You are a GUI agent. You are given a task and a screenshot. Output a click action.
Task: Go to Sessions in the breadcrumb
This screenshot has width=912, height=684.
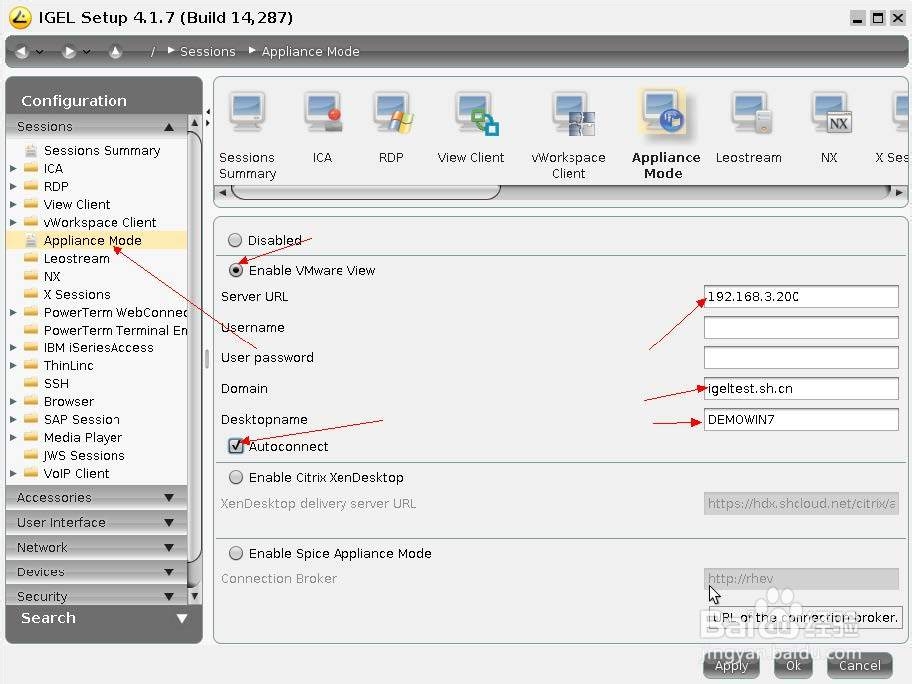pyautogui.click(x=208, y=52)
